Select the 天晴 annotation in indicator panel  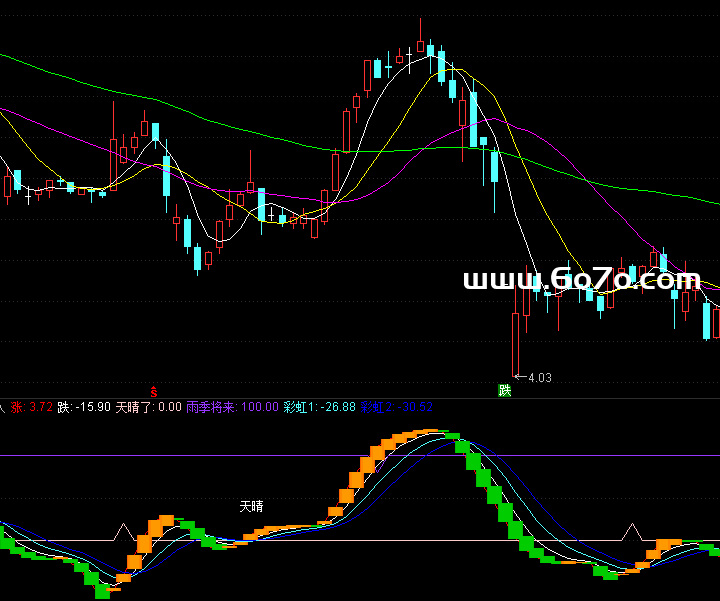pyautogui.click(x=252, y=507)
